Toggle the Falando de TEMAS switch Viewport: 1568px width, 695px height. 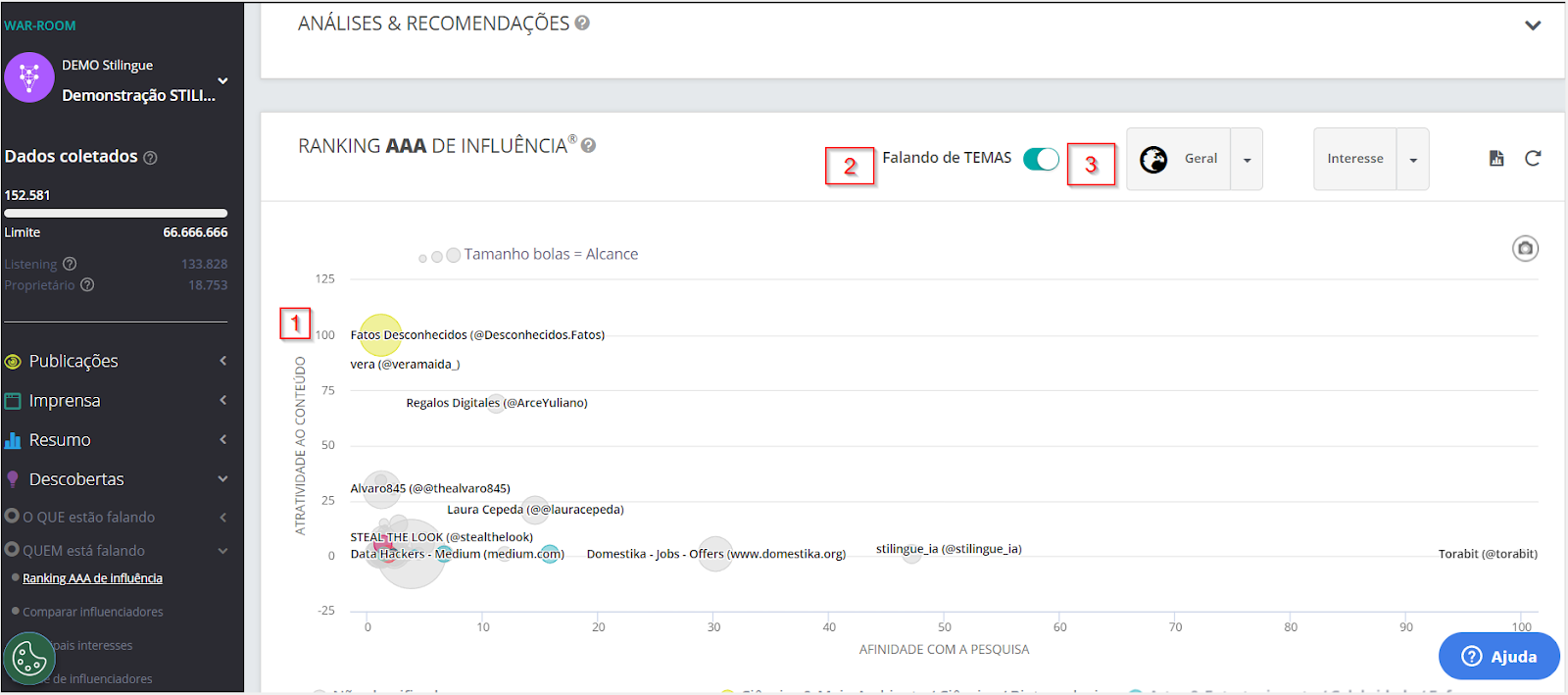point(1041,159)
